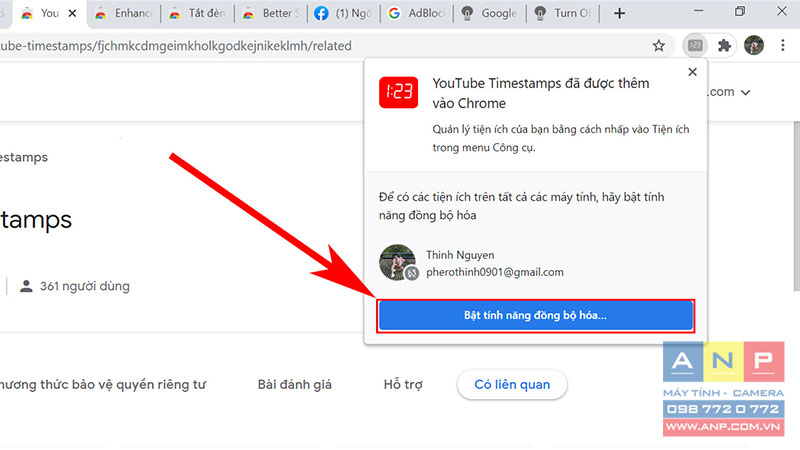The height and width of the screenshot is (450, 800).
Task: Click the Facebook icon on the (1) Ngó tab
Action: tap(321, 13)
